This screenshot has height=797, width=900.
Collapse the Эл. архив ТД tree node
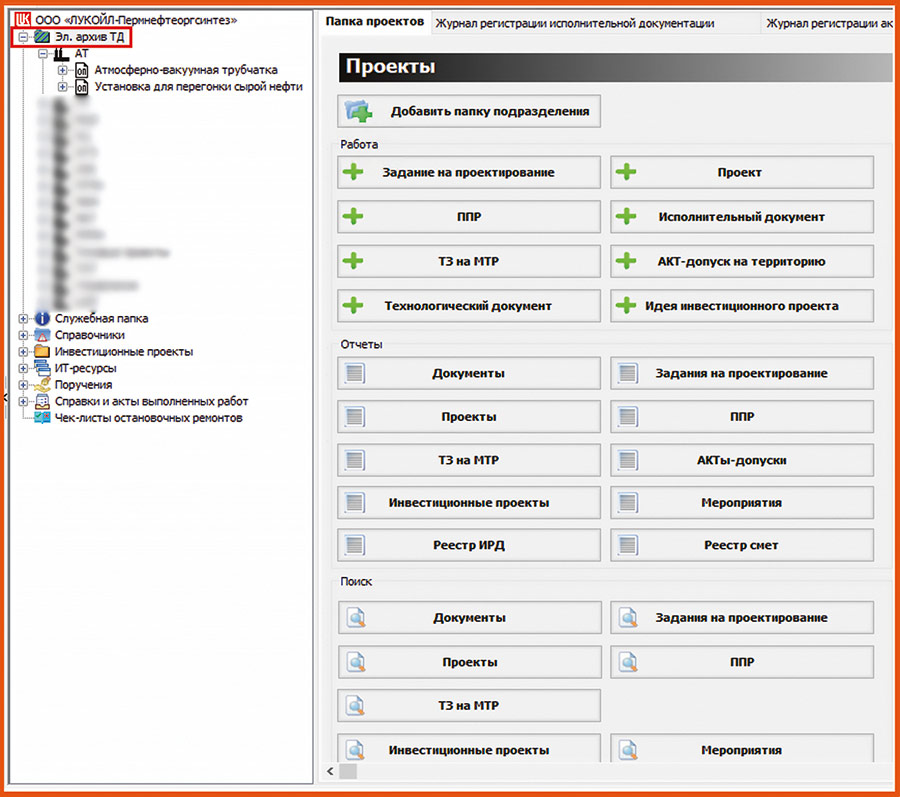tap(24, 37)
